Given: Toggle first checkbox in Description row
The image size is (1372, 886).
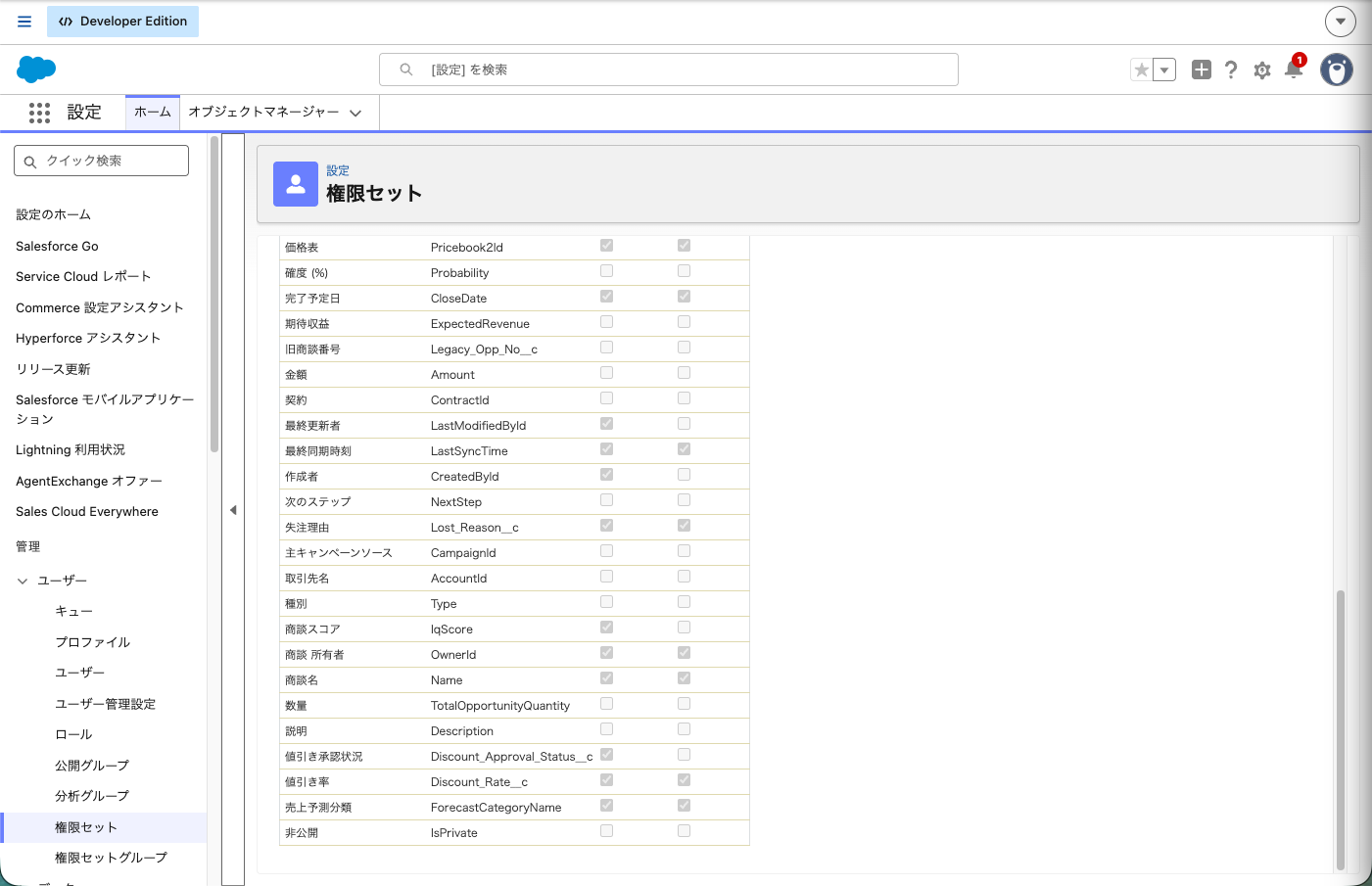Looking at the screenshot, I should (607, 729).
